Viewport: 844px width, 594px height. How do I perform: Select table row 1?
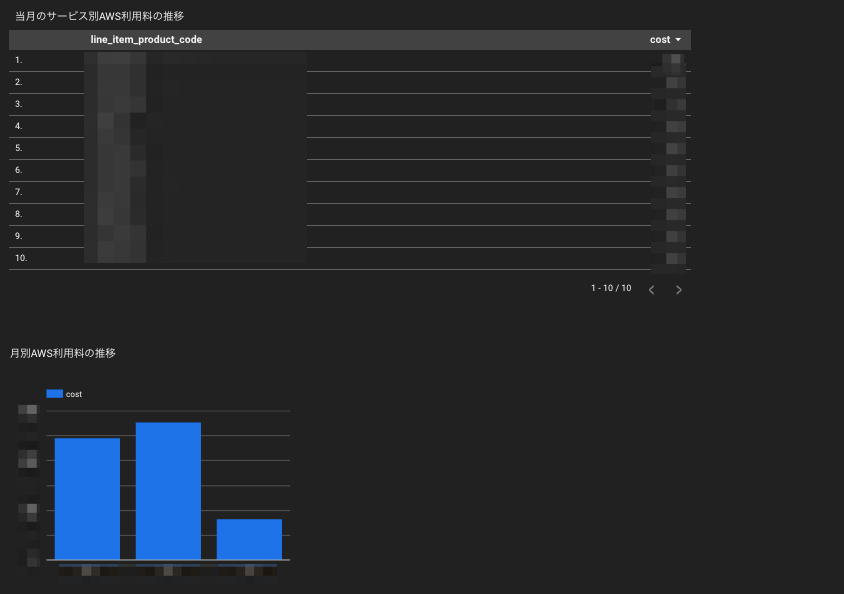pyautogui.click(x=350, y=60)
